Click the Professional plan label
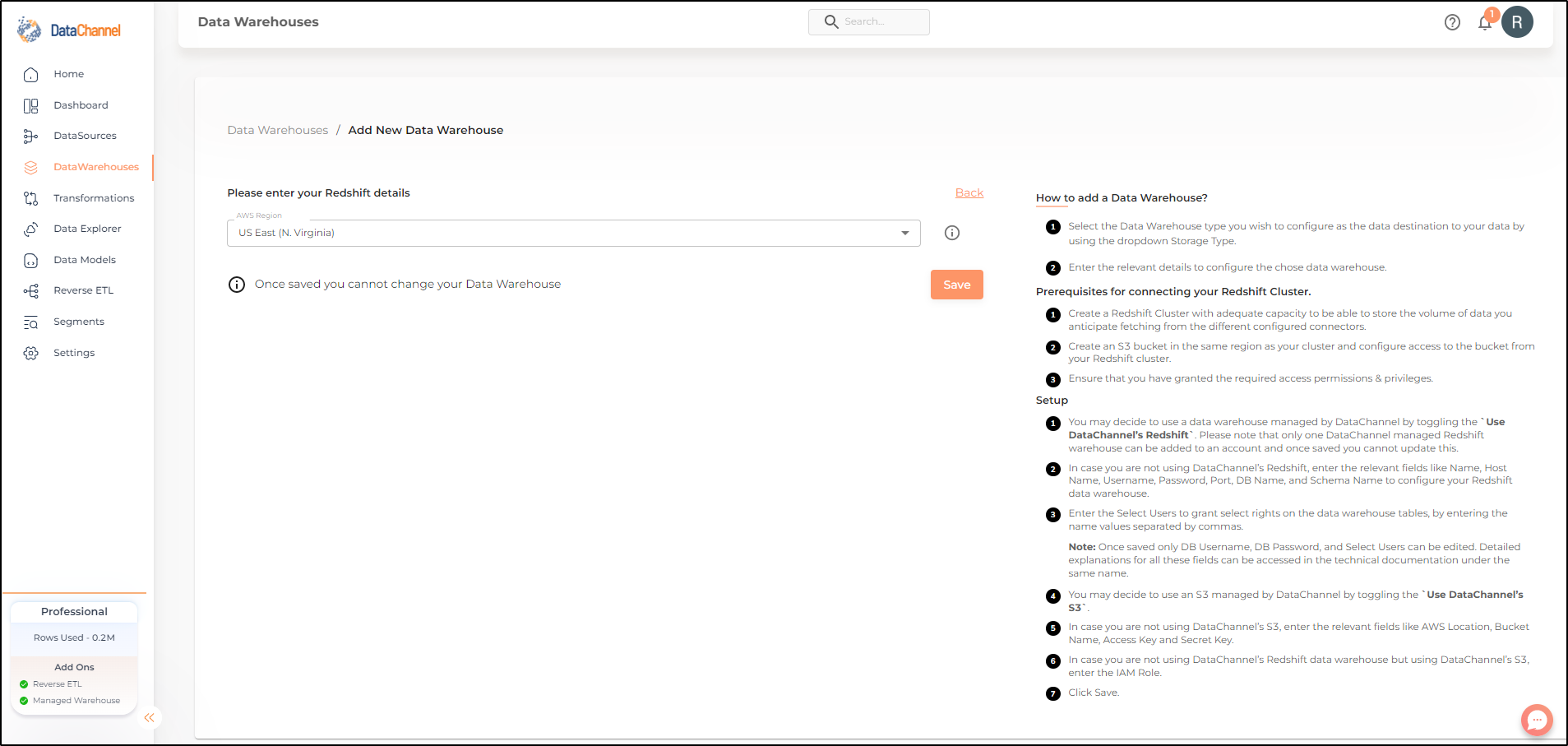 (74, 612)
